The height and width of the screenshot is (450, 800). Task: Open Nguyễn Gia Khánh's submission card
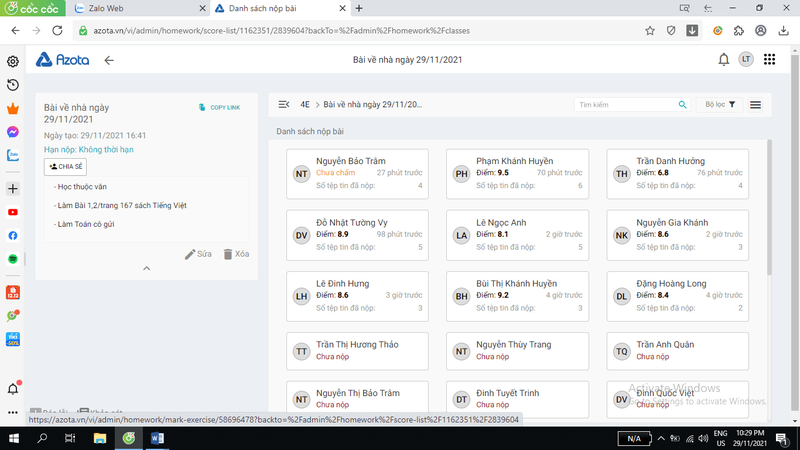click(x=678, y=235)
